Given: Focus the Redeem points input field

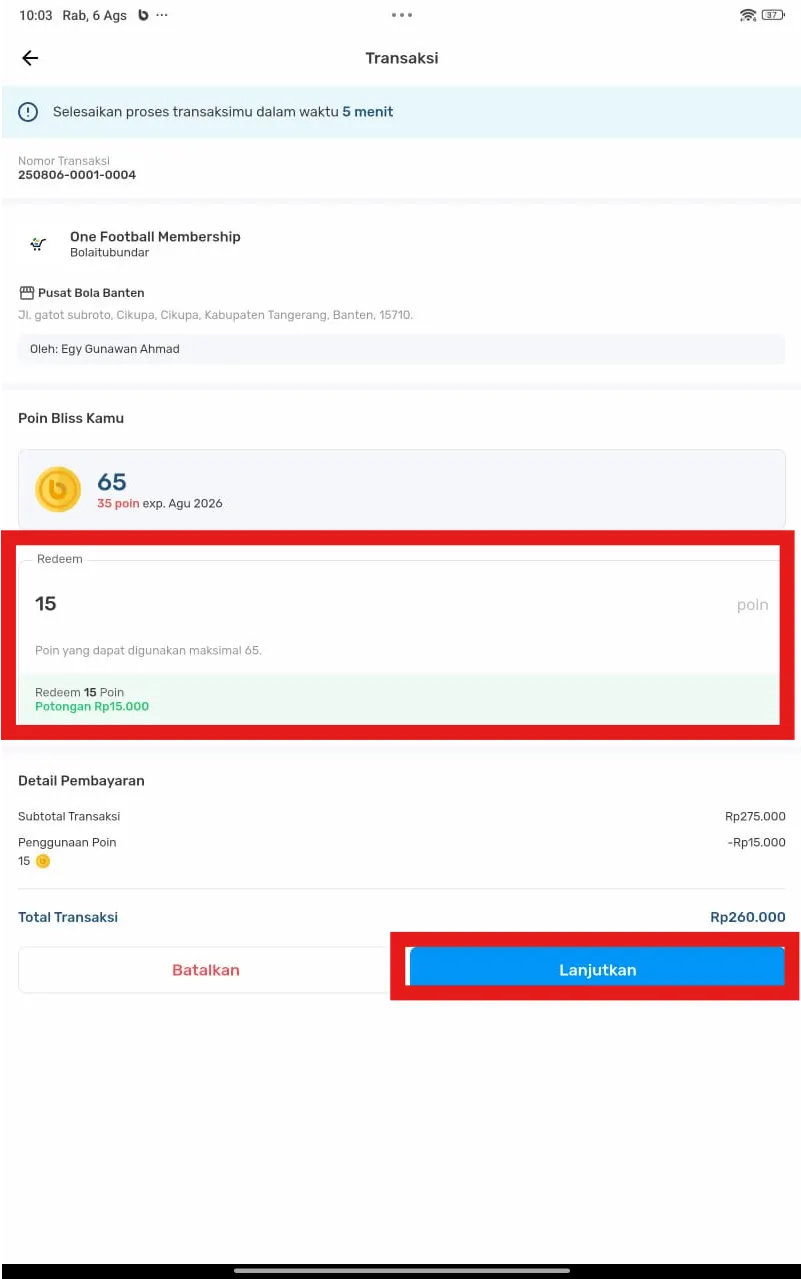Looking at the screenshot, I should [399, 604].
